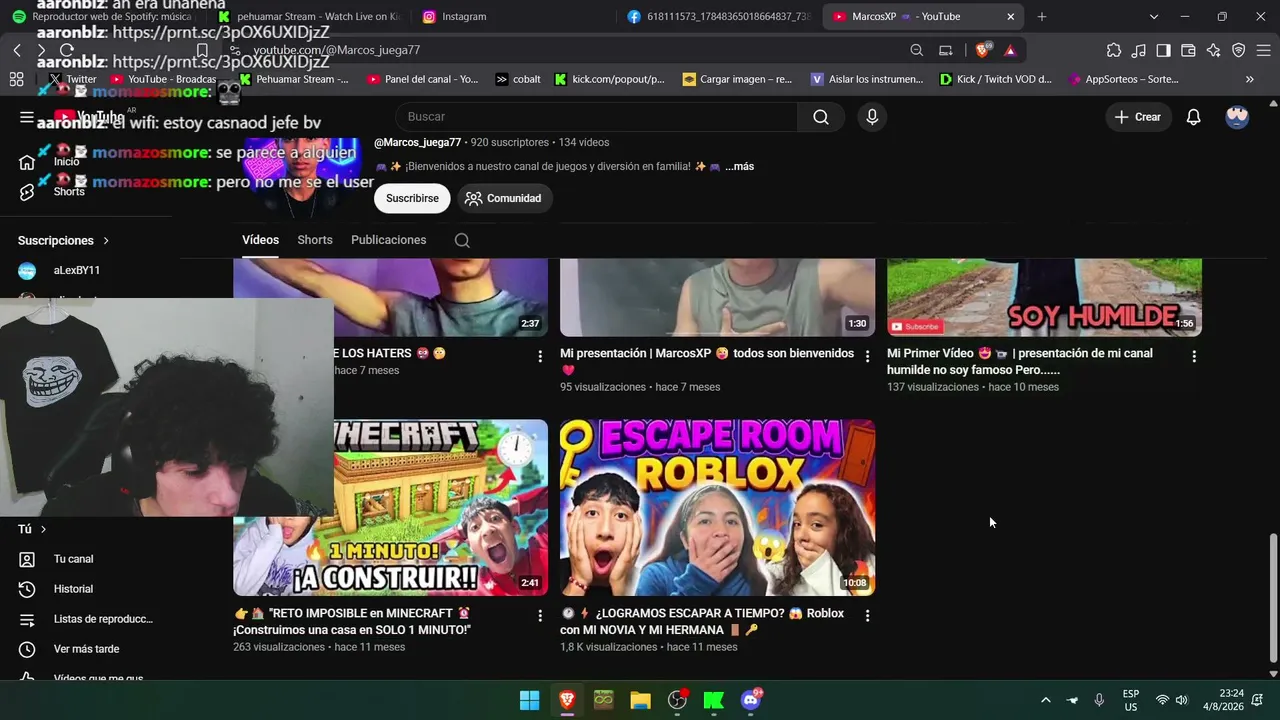The width and height of the screenshot is (1280, 720).
Task: Search within the channel using the magnifier
Action: [462, 240]
